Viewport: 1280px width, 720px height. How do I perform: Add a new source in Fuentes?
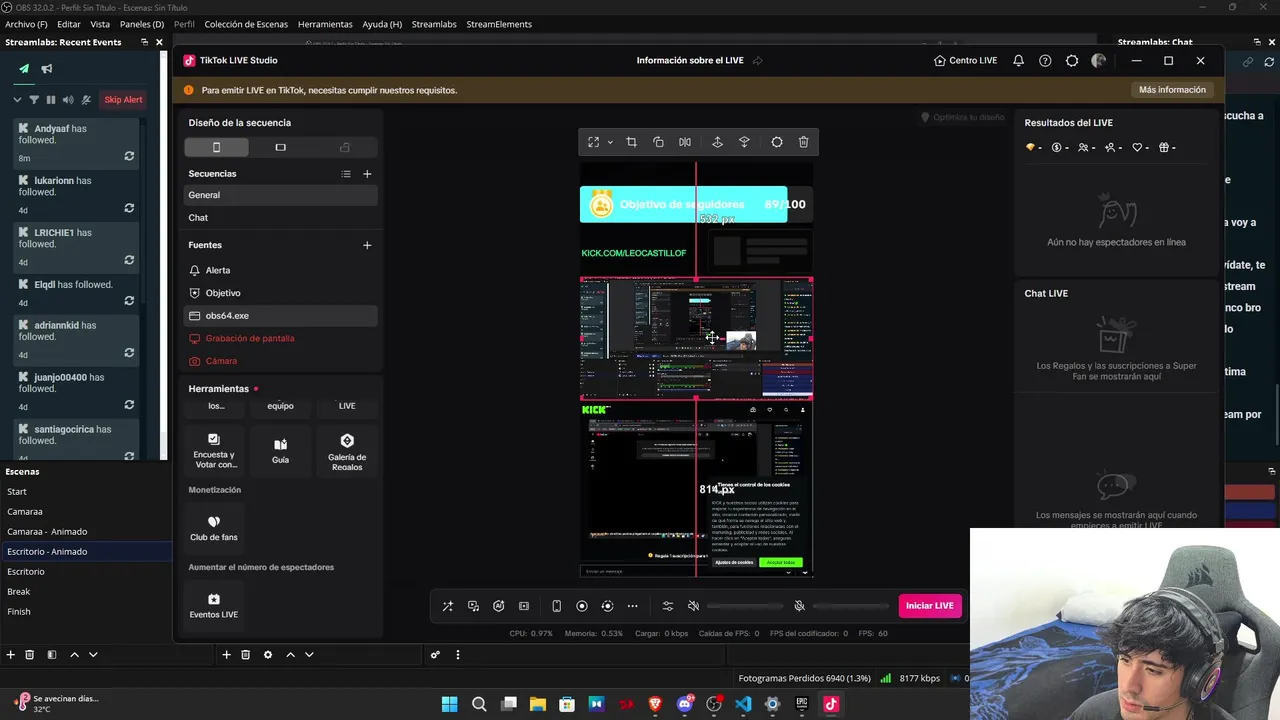367,245
